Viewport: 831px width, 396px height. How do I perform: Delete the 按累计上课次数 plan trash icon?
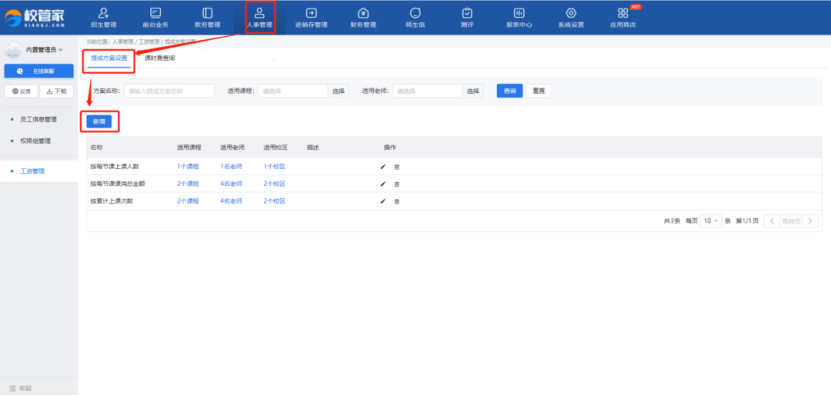pos(397,201)
